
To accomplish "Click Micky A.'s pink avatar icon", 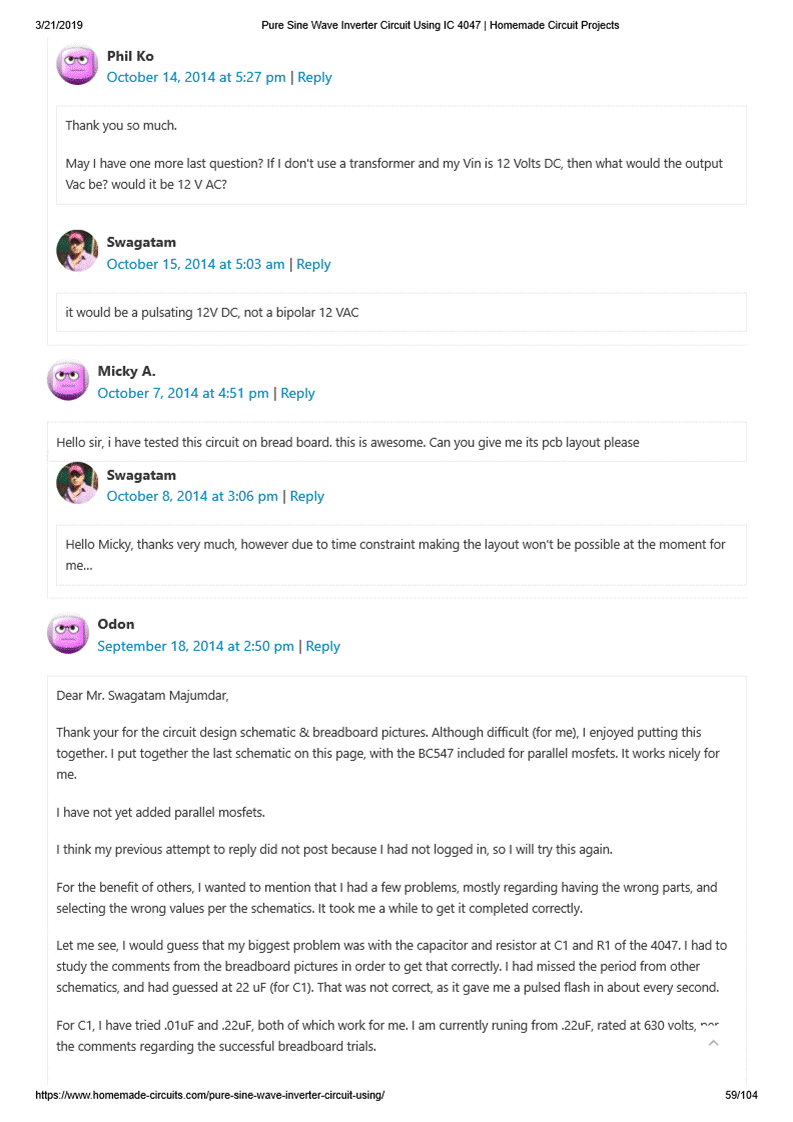I will tap(68, 381).
